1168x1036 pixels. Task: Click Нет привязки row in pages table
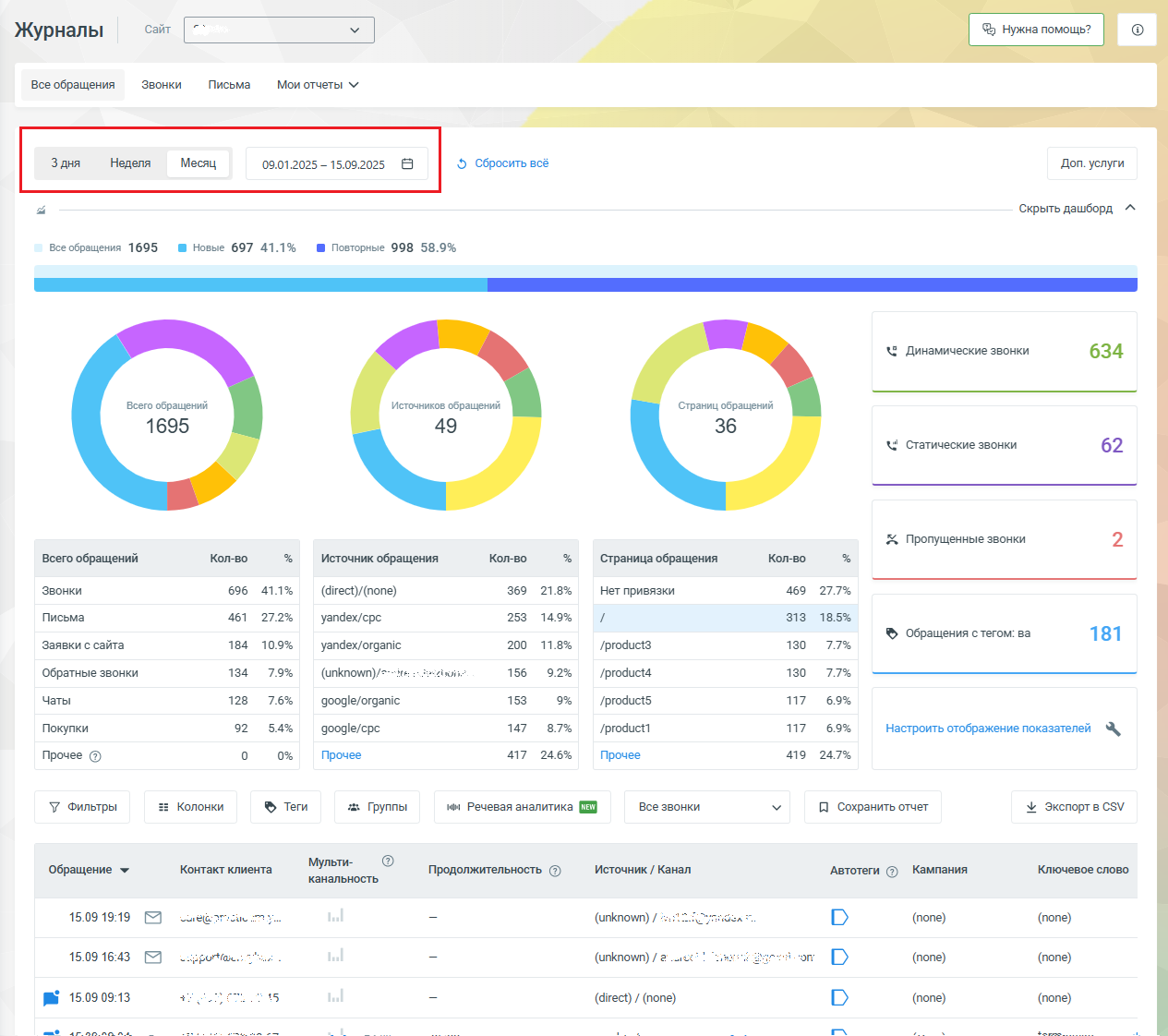pos(726,591)
